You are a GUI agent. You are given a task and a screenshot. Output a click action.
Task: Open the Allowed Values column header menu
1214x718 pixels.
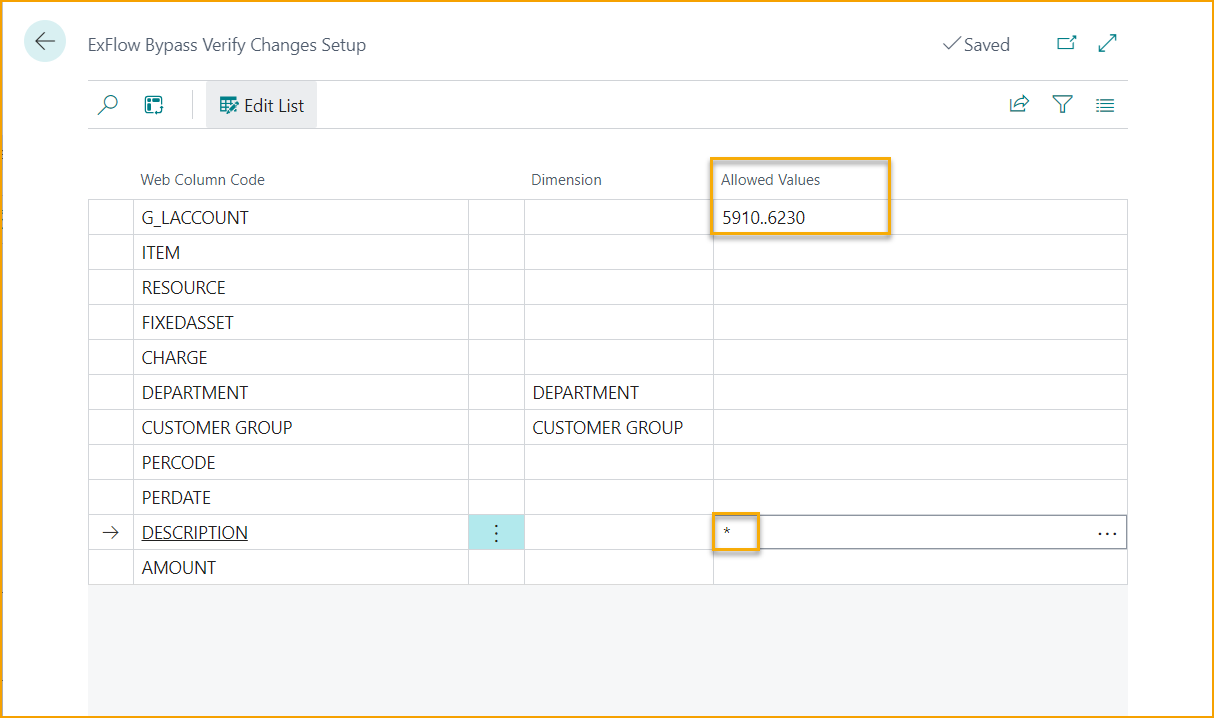click(x=770, y=179)
